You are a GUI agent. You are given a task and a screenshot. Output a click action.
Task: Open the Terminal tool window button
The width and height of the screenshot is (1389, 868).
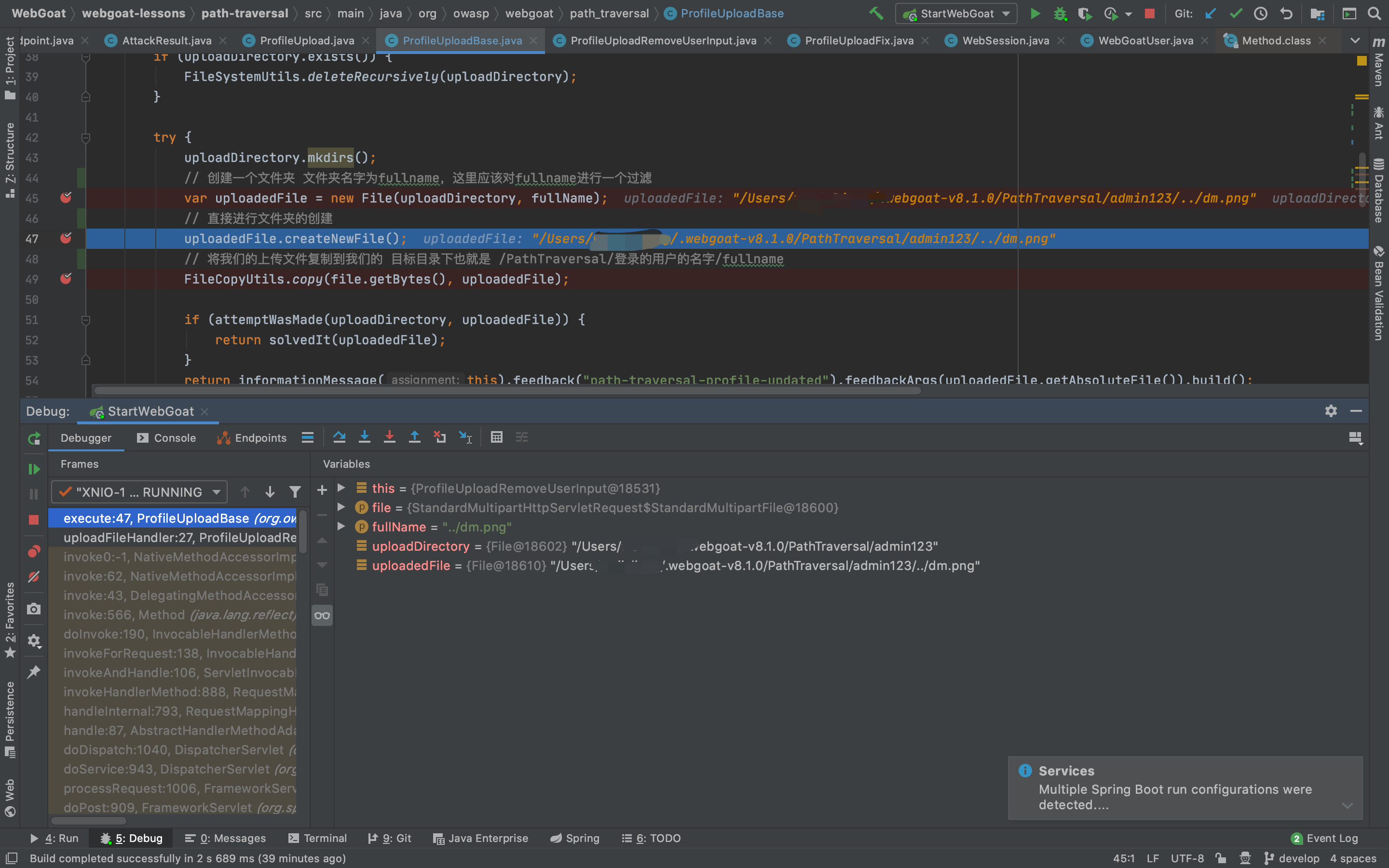pyautogui.click(x=317, y=838)
